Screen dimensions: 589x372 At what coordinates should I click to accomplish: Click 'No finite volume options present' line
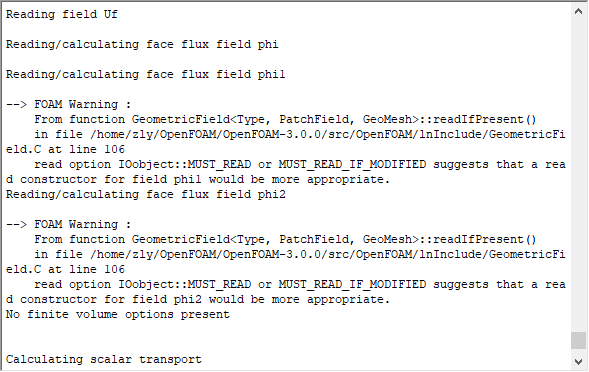[118, 315]
